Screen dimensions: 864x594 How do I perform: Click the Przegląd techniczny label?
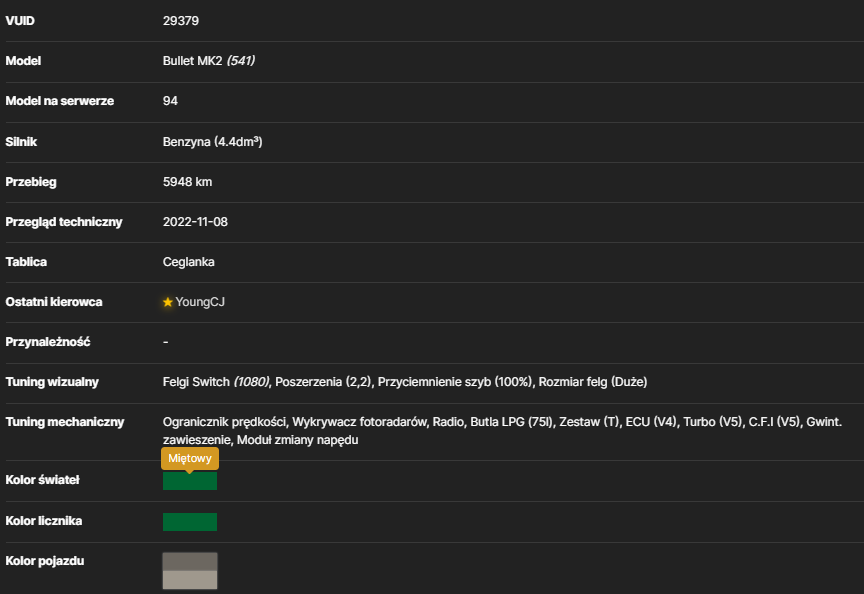point(64,222)
